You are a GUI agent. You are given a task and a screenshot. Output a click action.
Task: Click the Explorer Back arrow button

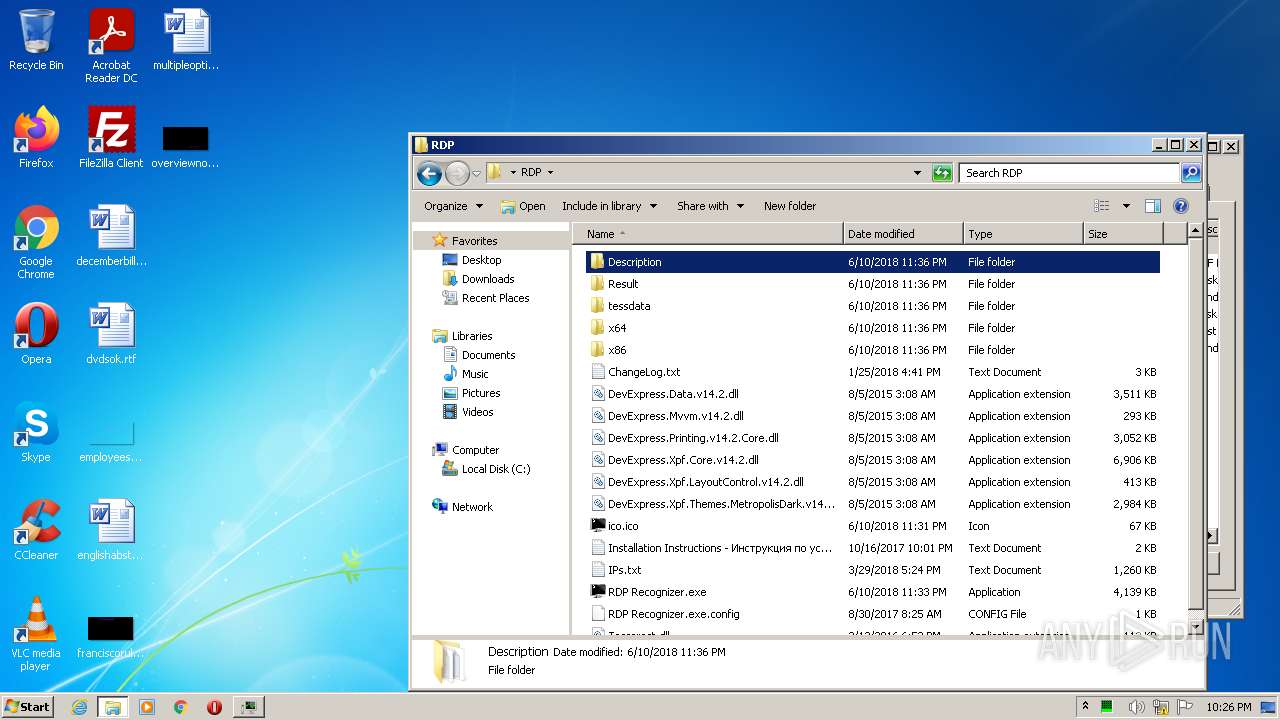tap(430, 173)
